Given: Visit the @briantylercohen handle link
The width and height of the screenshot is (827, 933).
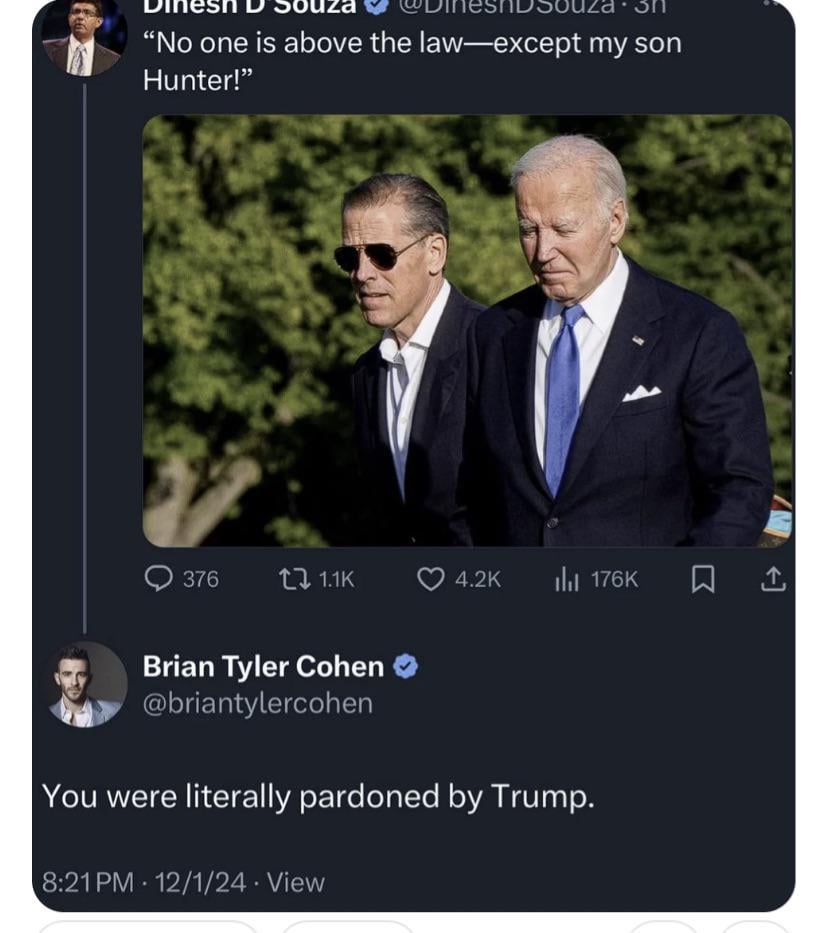Looking at the screenshot, I should pyautogui.click(x=258, y=703).
